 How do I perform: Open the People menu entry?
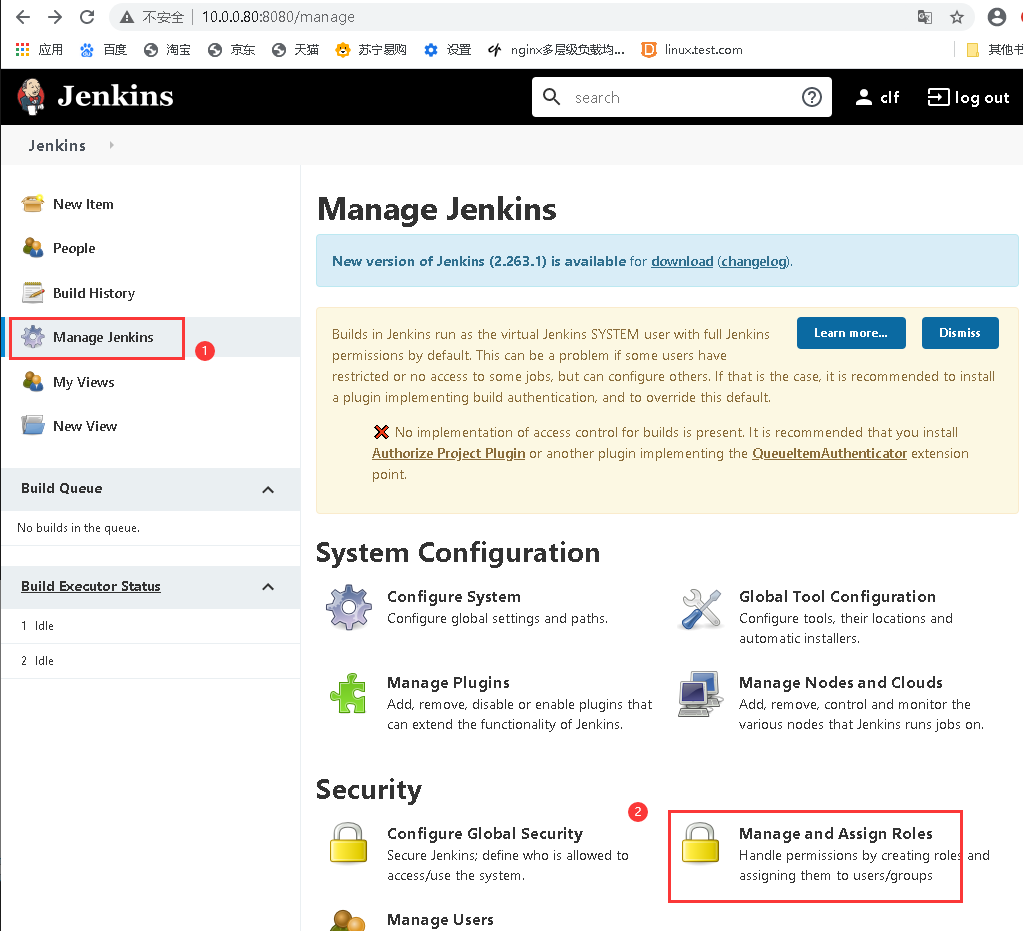74,249
